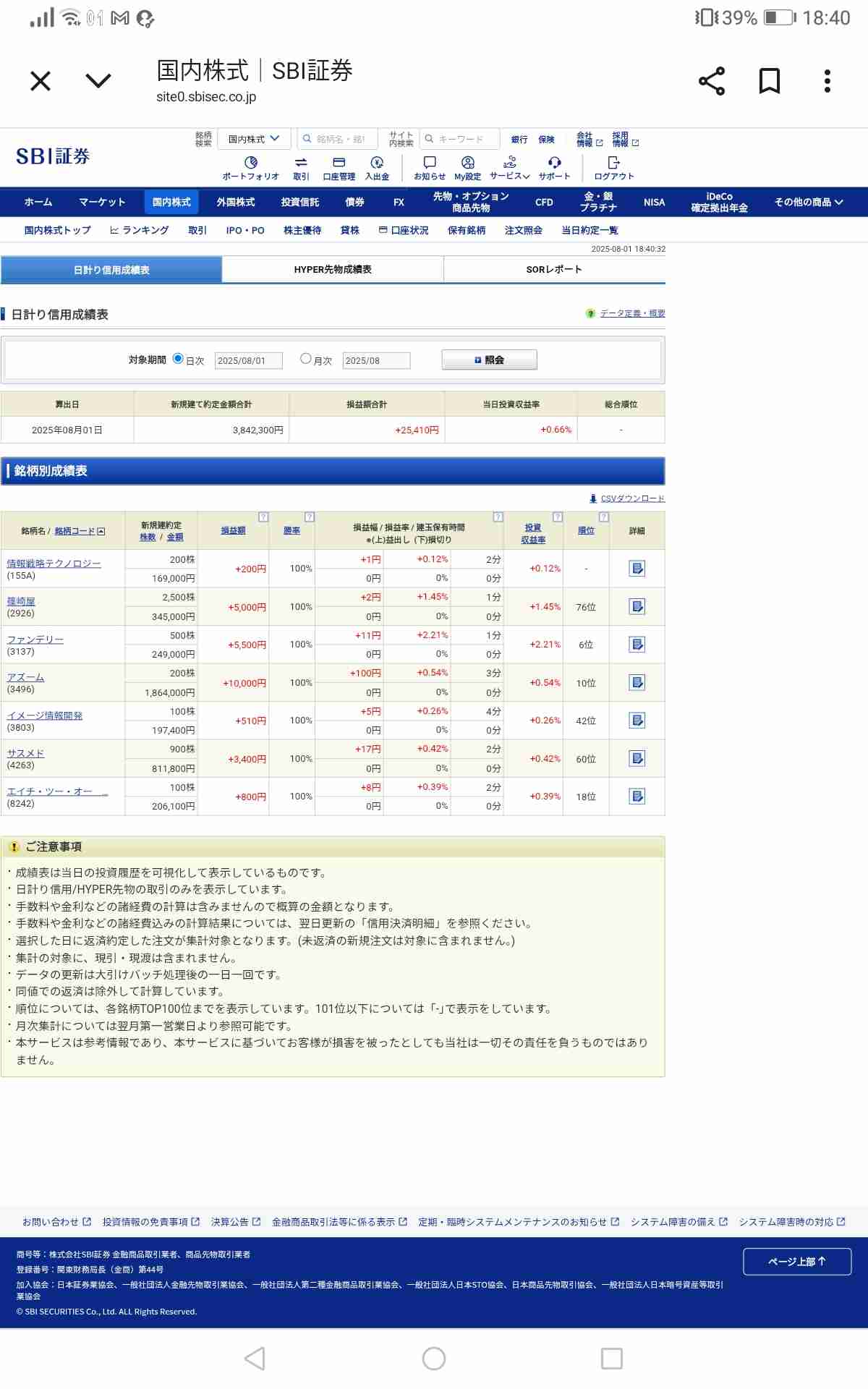This screenshot has height=1389, width=868.
Task: Open the help icon above 損益額 column
Action: (263, 517)
